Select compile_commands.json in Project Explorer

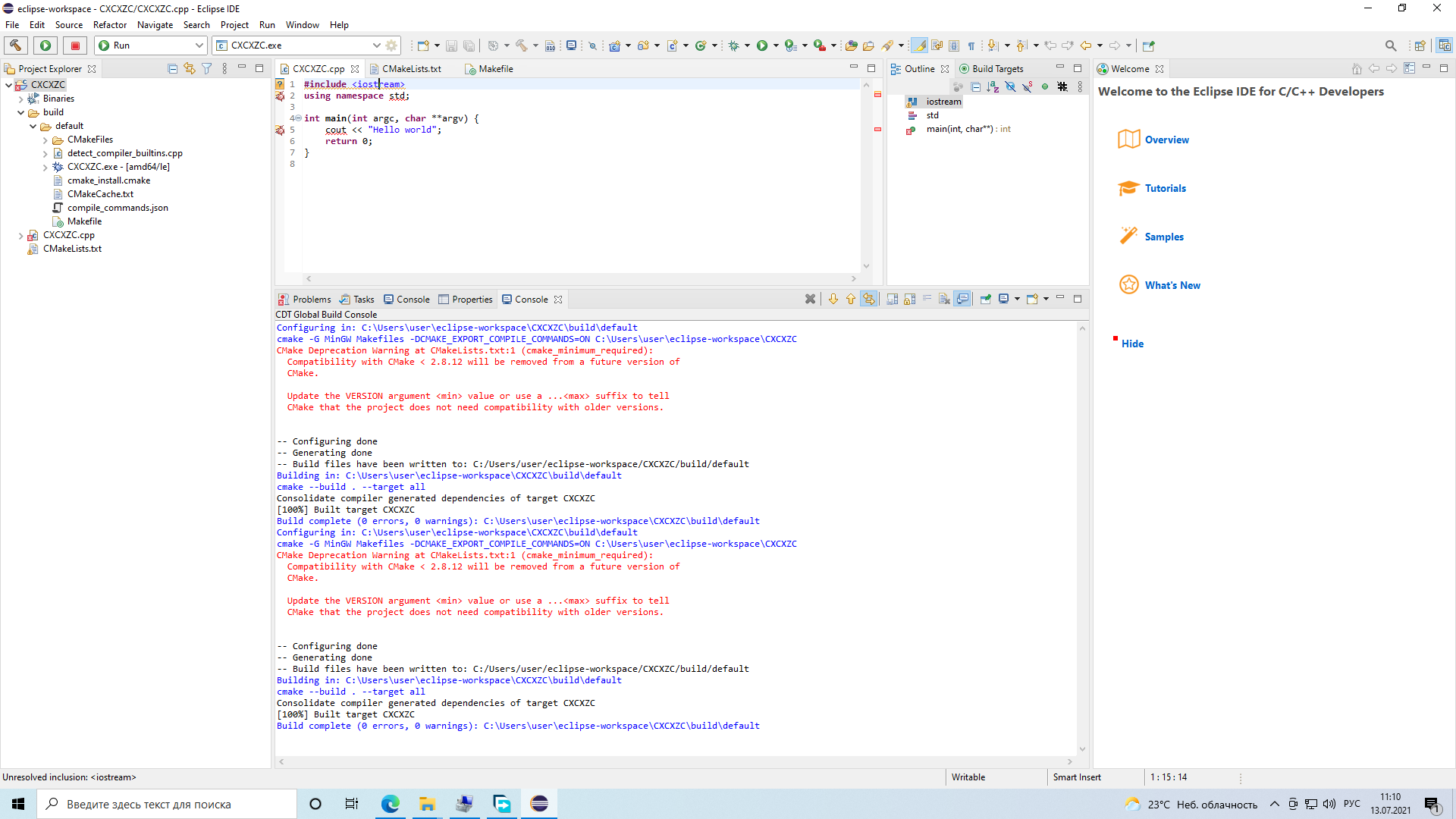pyautogui.click(x=118, y=208)
